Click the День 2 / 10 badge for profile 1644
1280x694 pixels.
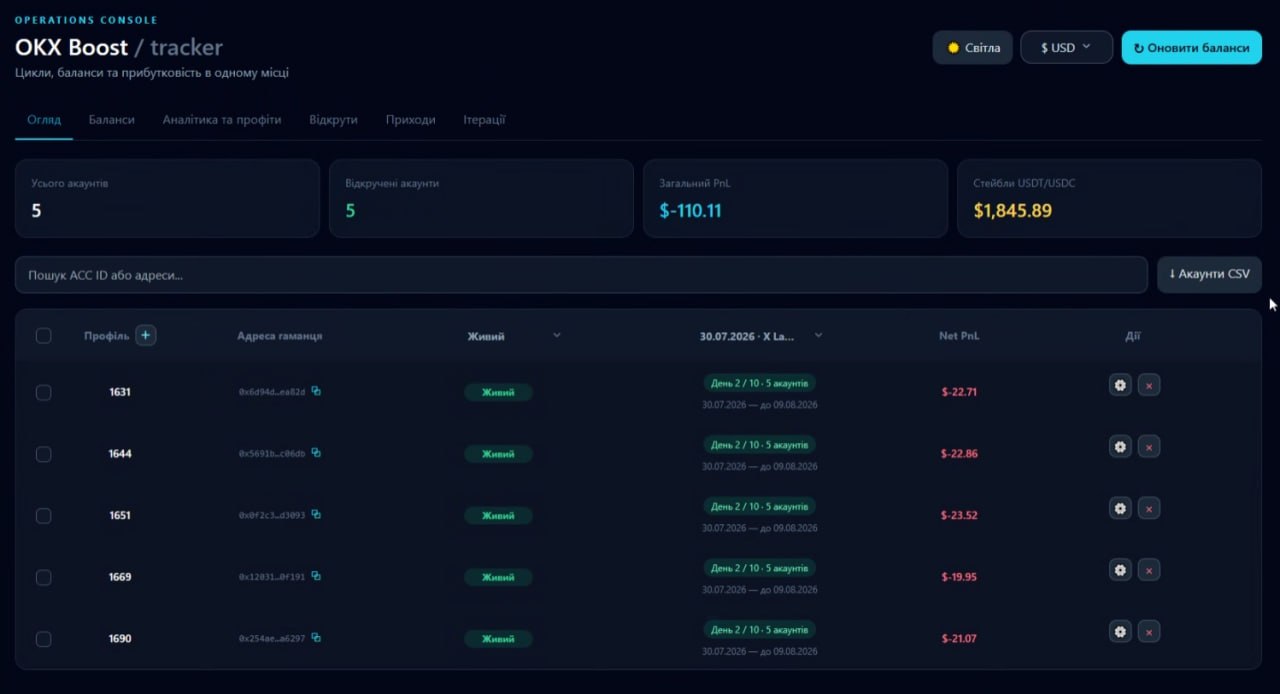pyautogui.click(x=759, y=444)
